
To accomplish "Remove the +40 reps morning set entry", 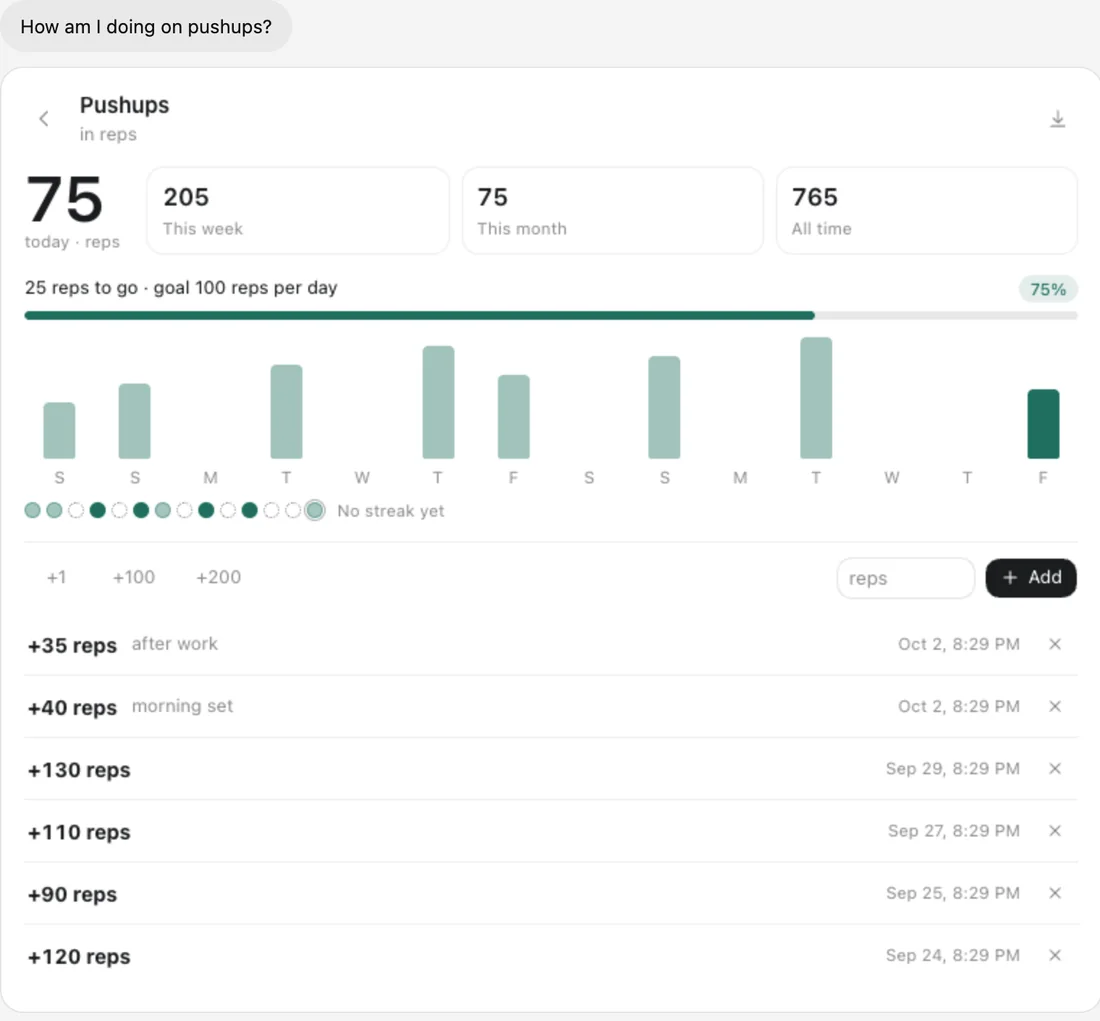I will click(x=1054, y=707).
